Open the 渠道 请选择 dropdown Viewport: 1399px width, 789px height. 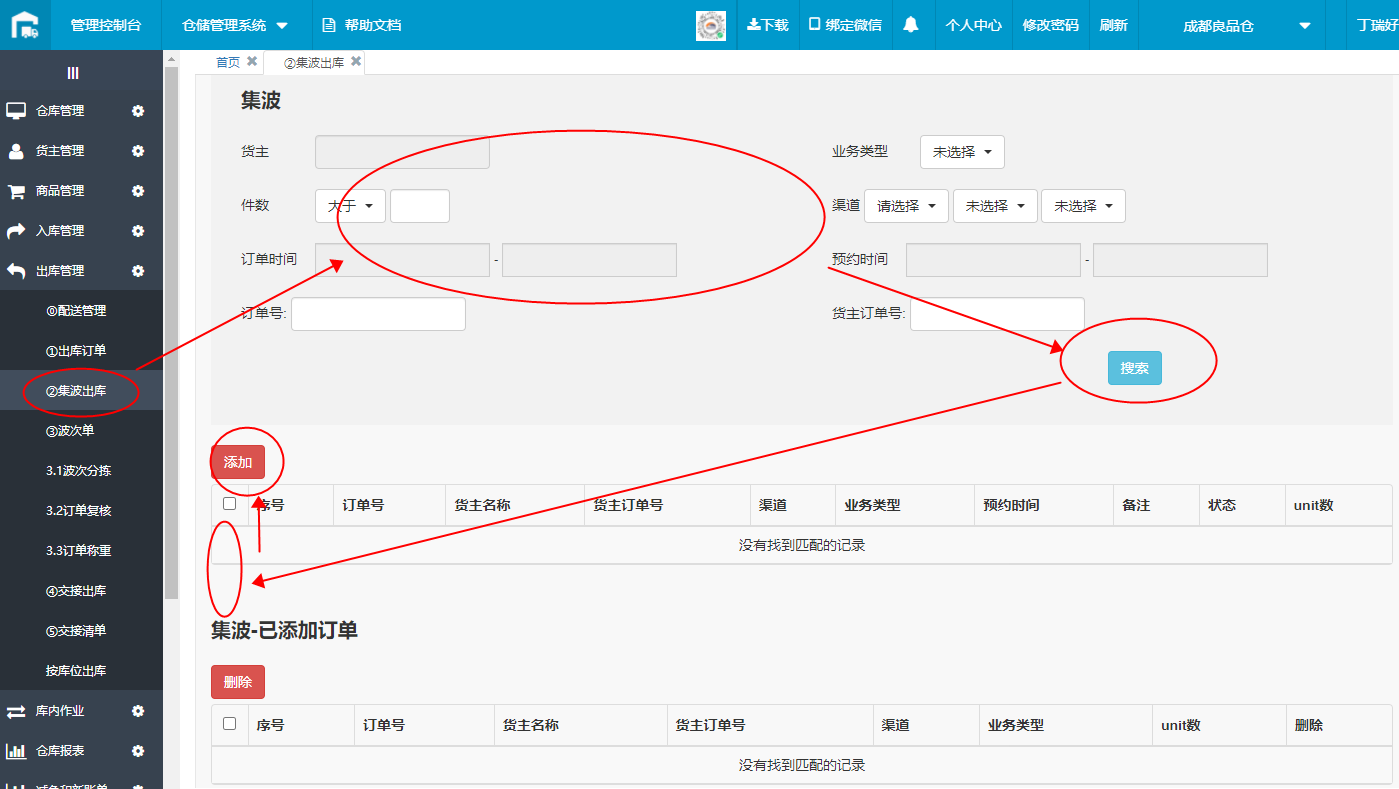906,206
